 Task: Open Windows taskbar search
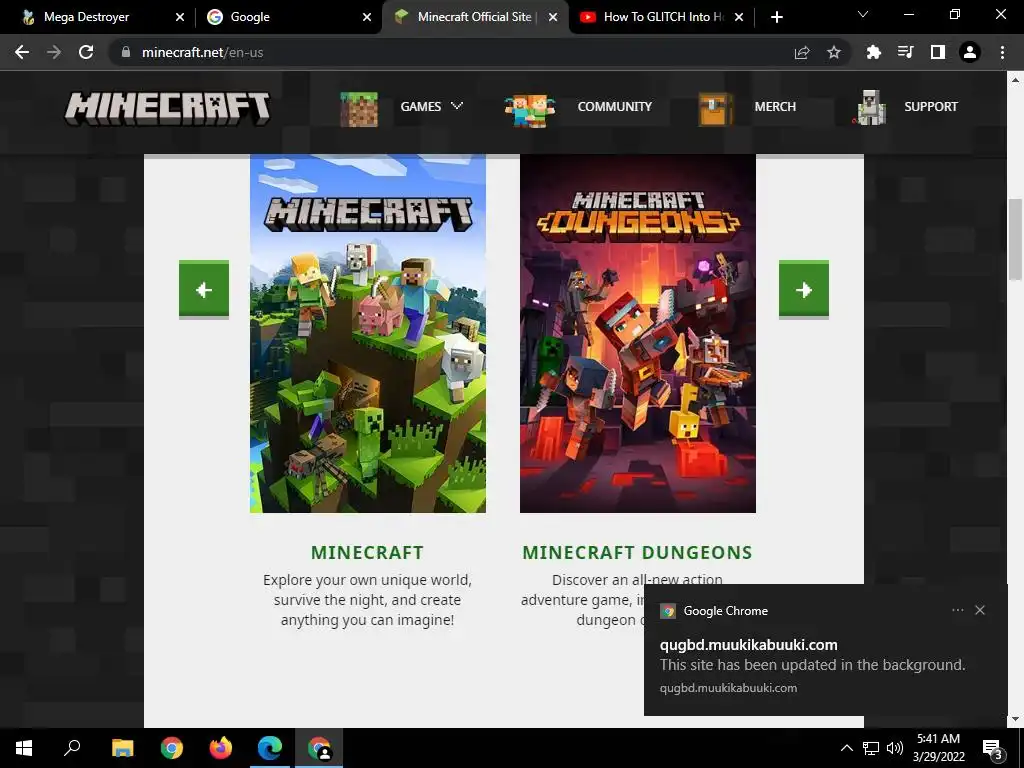[72, 748]
